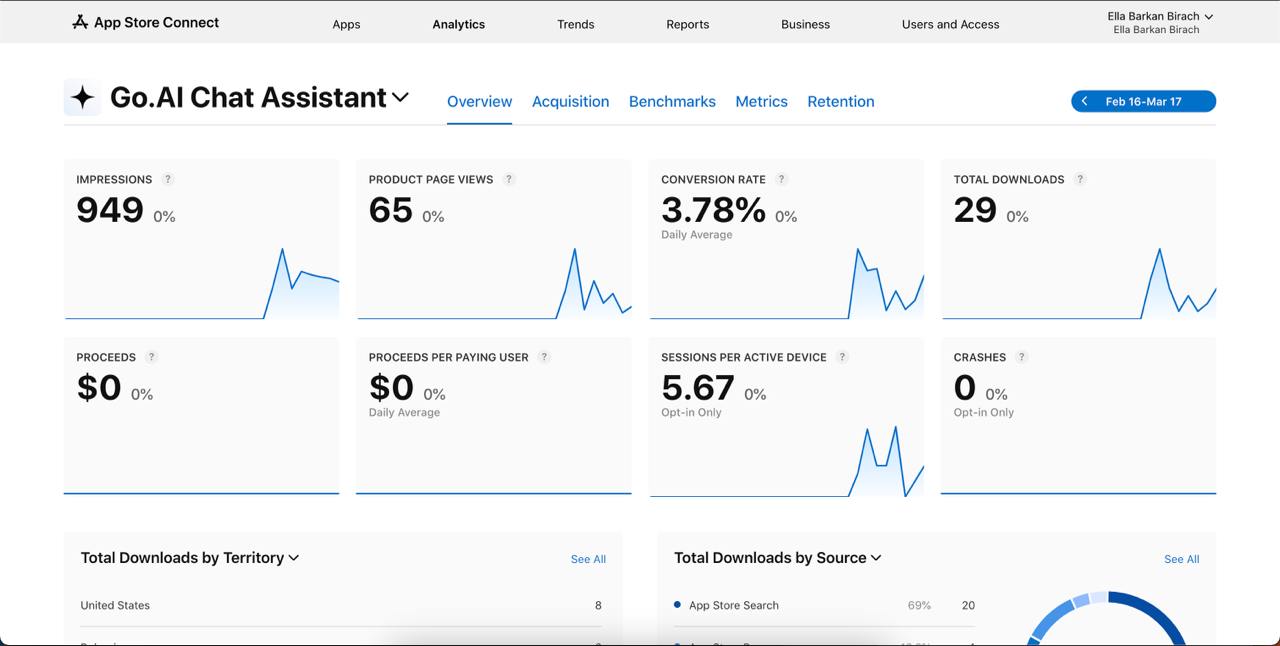Click See All for downloads by source
The image size is (1280, 646).
click(x=1181, y=559)
